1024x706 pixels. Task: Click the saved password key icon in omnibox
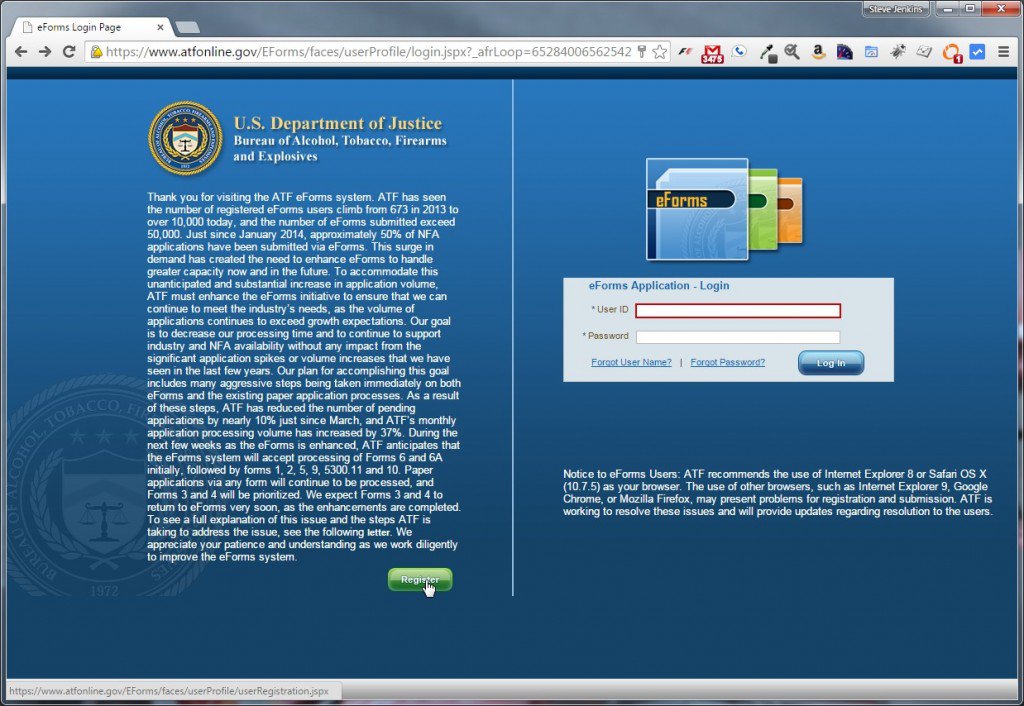coord(641,51)
